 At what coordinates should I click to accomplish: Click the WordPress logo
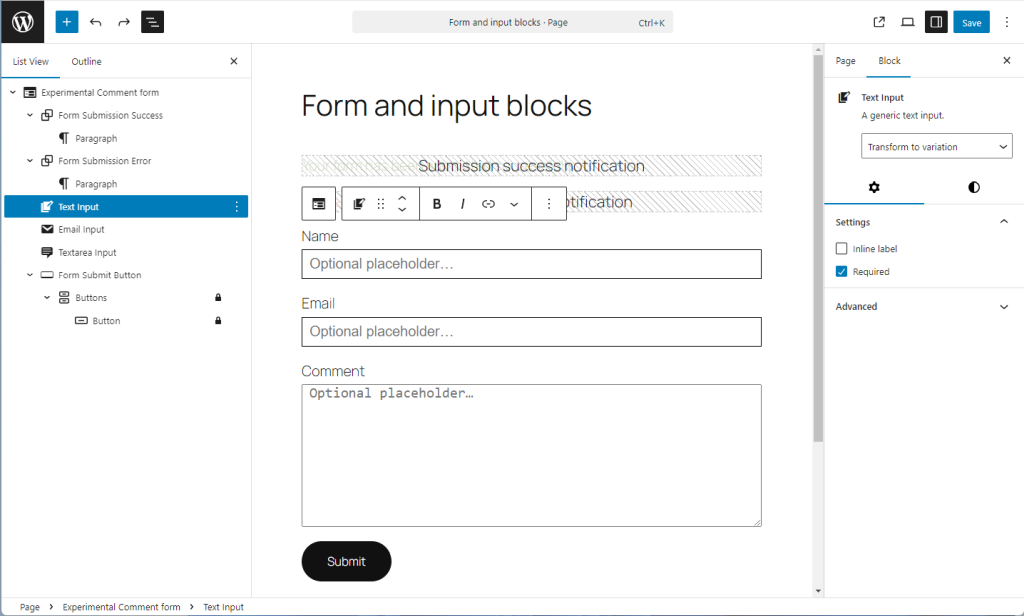(21, 21)
